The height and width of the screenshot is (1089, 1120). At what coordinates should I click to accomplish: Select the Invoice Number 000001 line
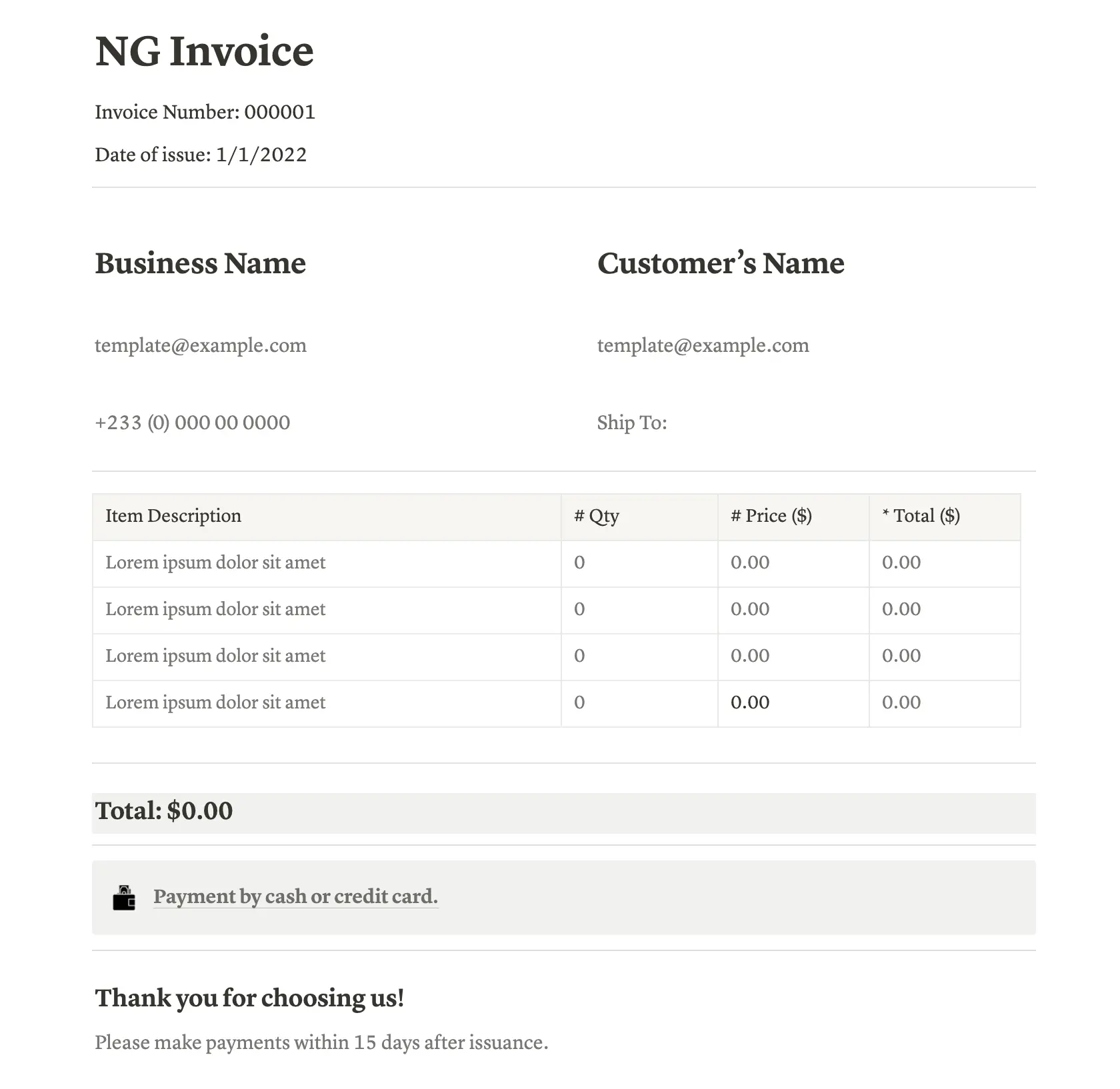[x=205, y=112]
